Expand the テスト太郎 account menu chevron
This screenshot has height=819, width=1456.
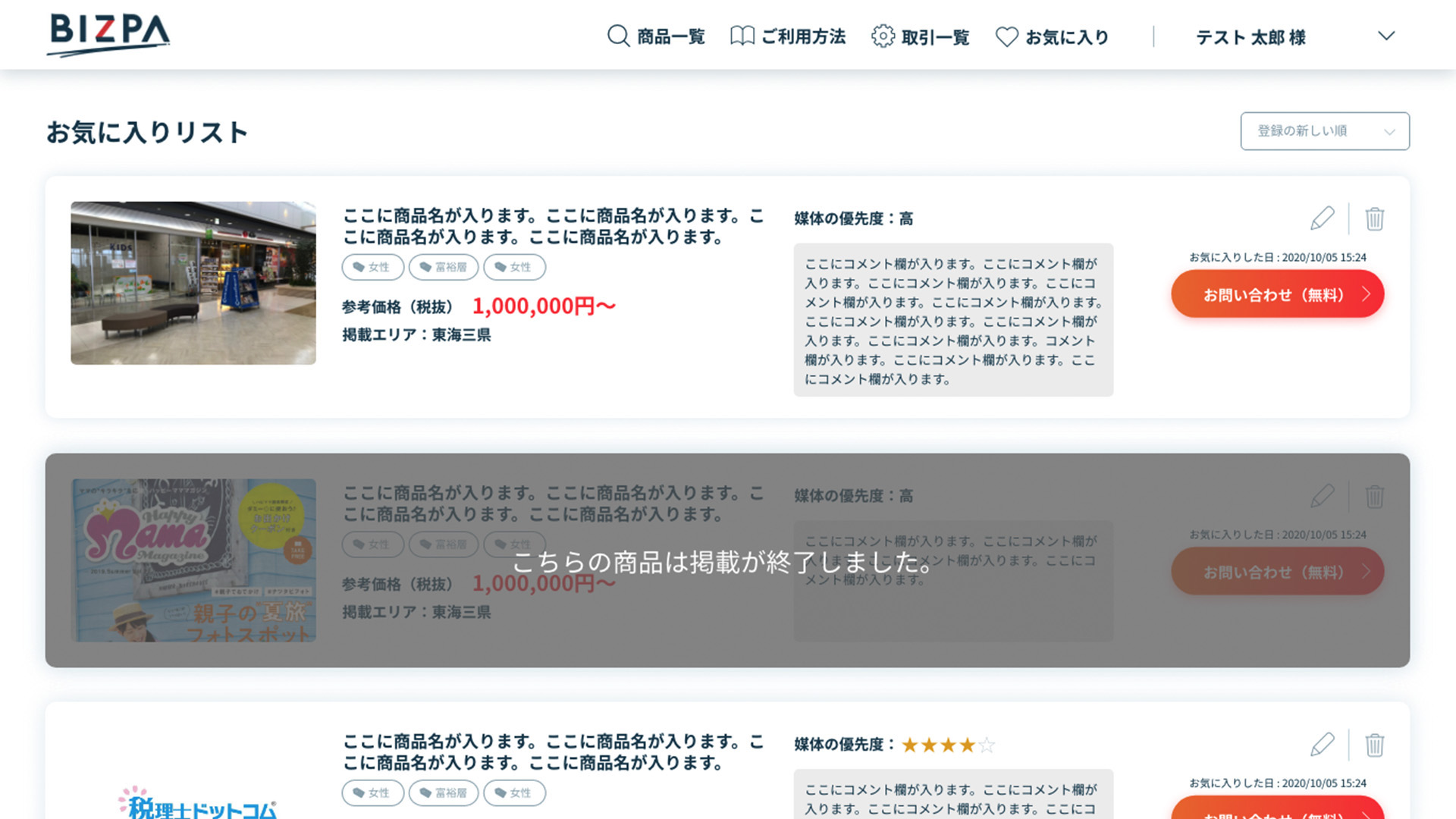click(x=1386, y=35)
